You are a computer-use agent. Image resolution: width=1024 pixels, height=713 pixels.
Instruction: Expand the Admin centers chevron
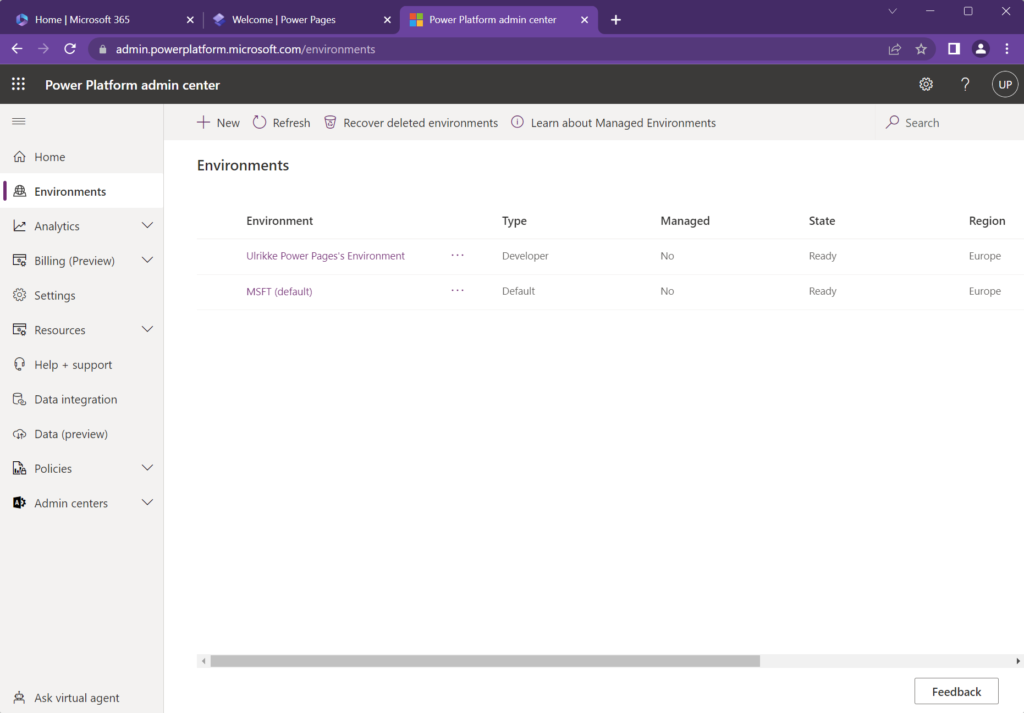148,503
